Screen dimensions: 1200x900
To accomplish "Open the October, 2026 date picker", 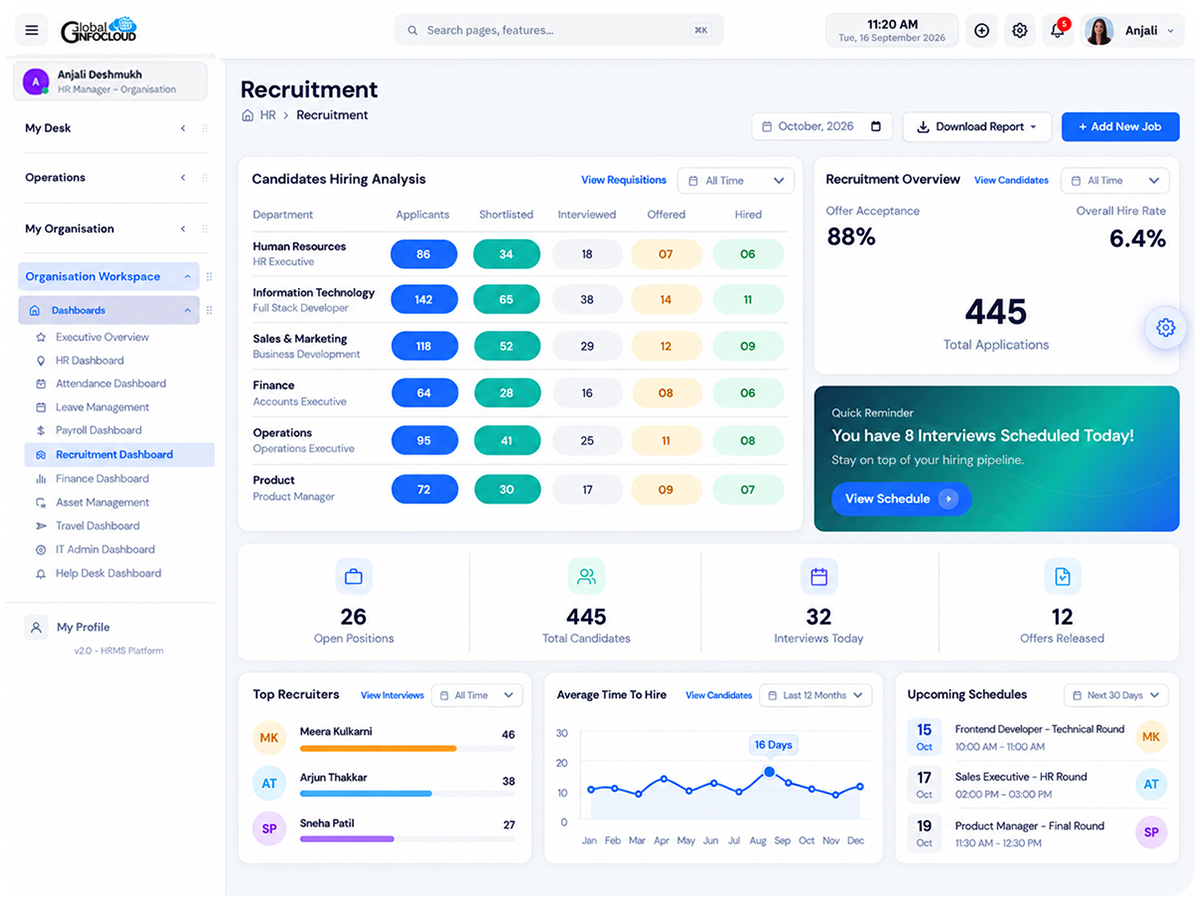I will click(821, 126).
